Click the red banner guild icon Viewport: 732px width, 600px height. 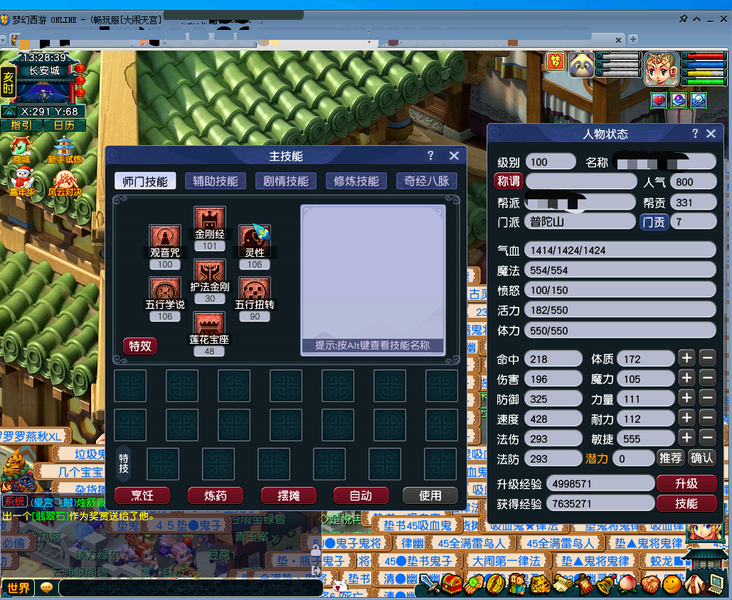pyautogui.click(x=584, y=584)
